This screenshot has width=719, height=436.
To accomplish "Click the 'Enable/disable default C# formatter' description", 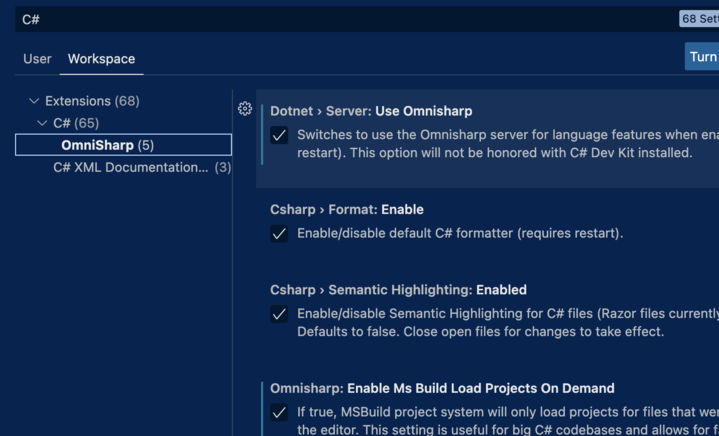I will [460, 233].
